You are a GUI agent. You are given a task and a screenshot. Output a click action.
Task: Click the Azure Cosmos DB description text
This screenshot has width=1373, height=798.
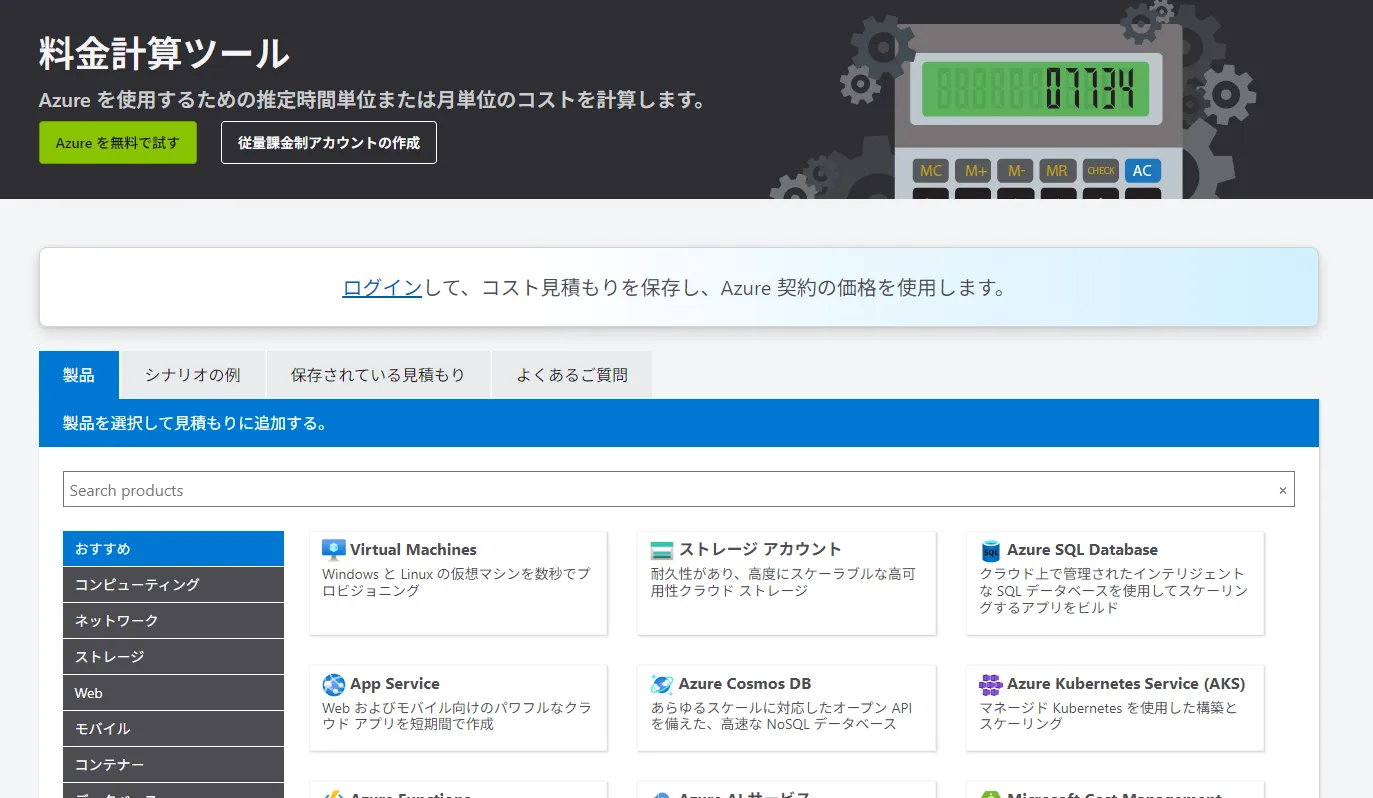(x=781, y=716)
